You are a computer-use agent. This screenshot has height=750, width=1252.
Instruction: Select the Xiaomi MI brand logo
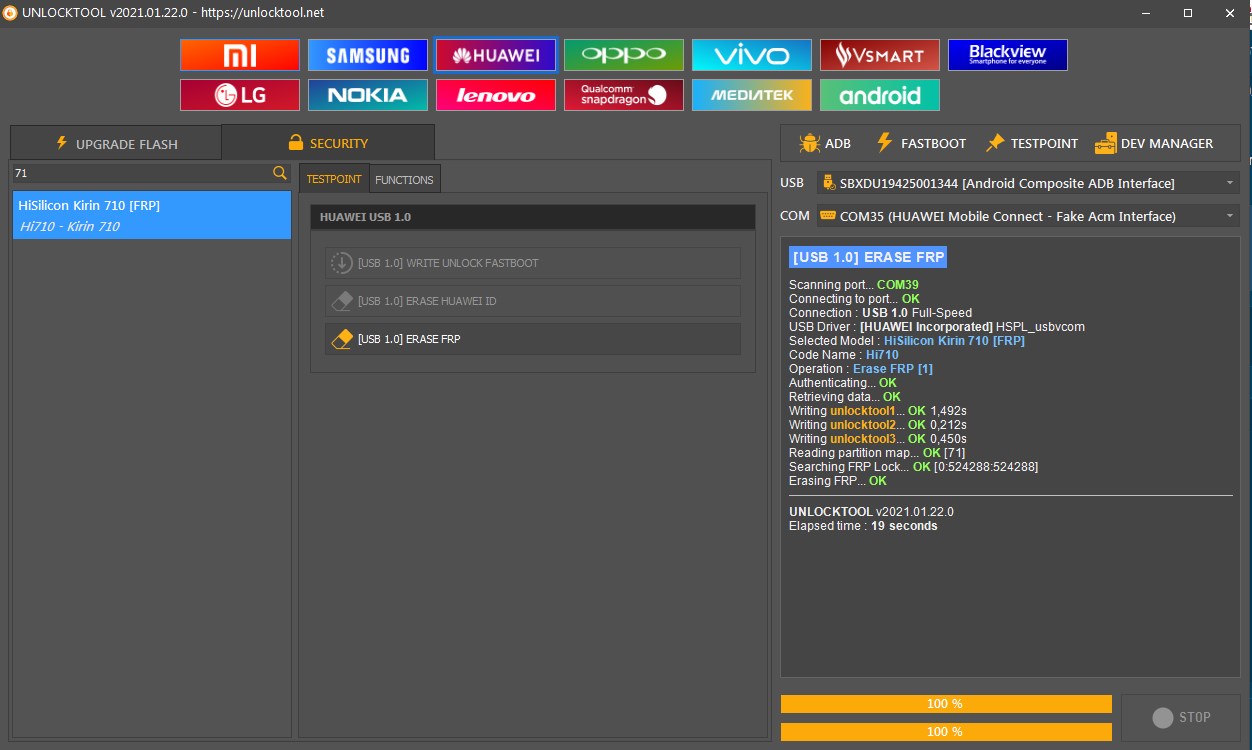point(240,55)
